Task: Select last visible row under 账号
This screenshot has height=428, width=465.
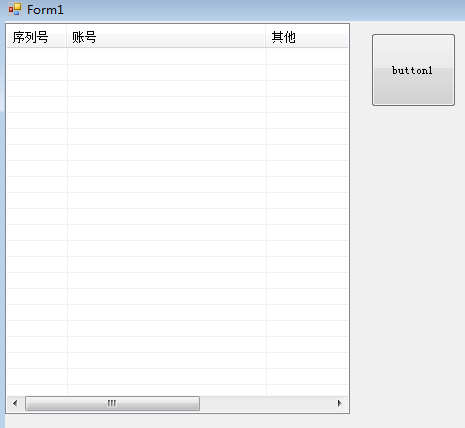Action: [x=167, y=390]
